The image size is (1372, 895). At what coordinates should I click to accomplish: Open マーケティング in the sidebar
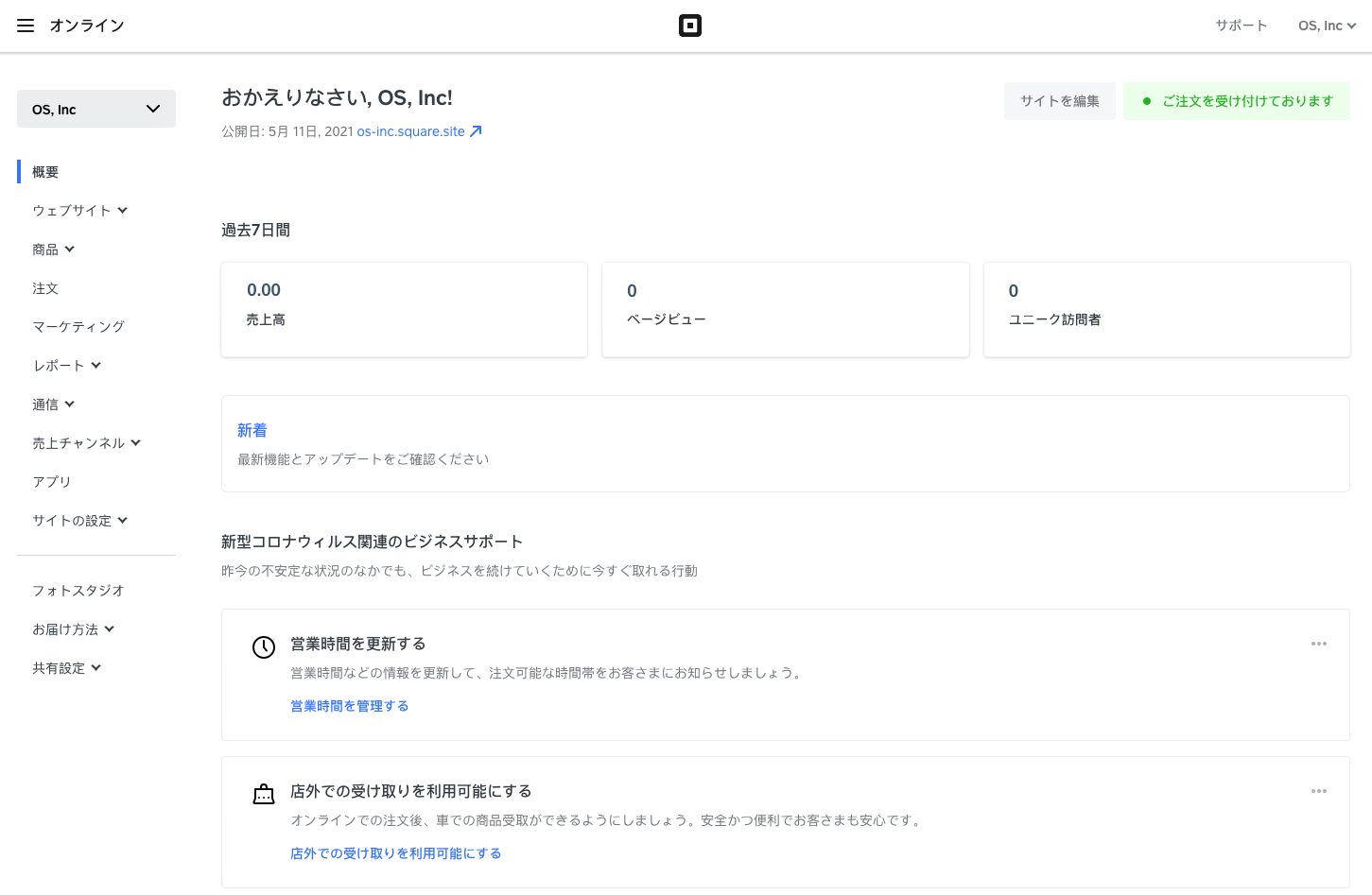[x=78, y=326]
